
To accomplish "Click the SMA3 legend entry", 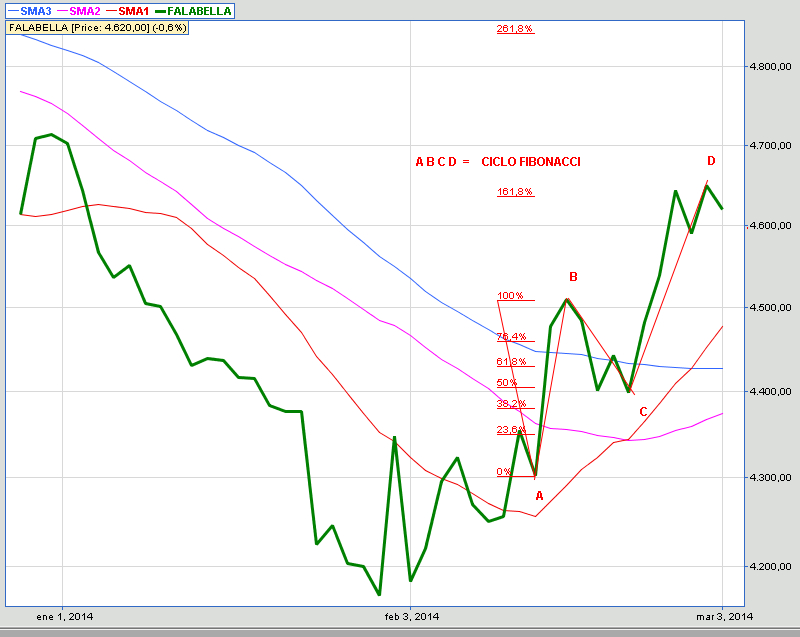I will coord(30,11).
